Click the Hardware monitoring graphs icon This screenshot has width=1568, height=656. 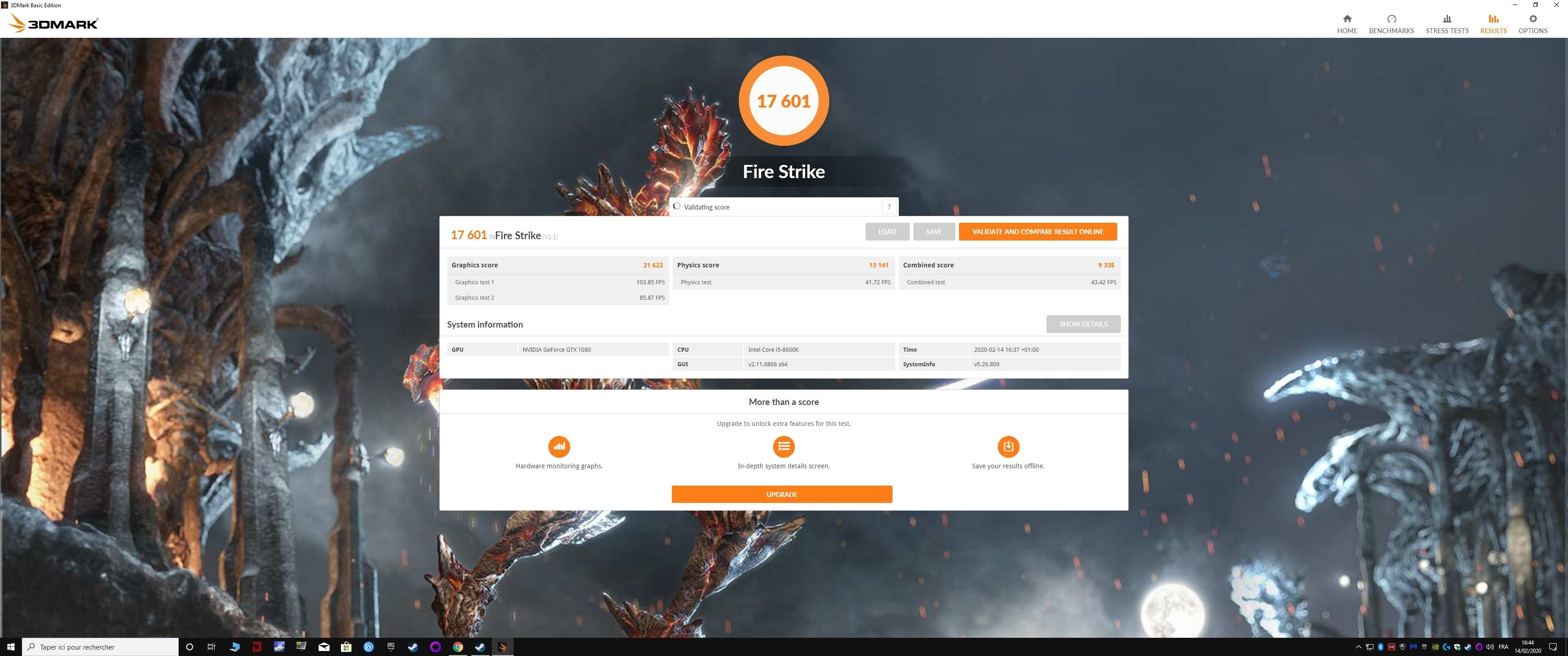[x=559, y=446]
